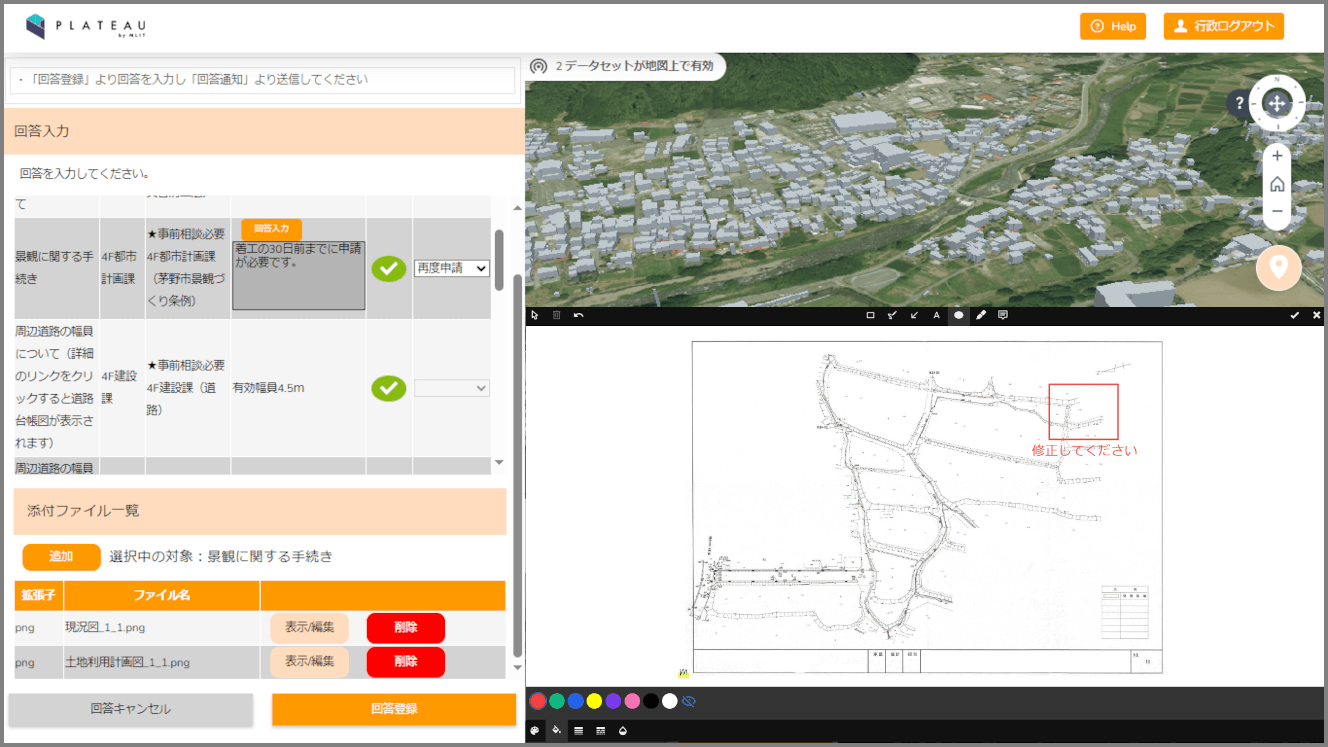Click the ファイル名 column header
1328x747 pixels.
(162, 596)
